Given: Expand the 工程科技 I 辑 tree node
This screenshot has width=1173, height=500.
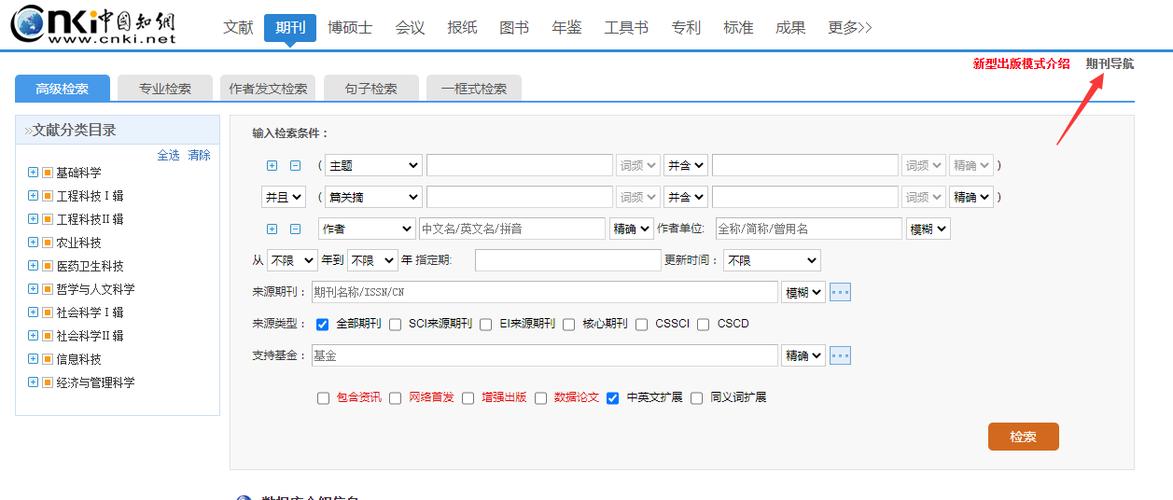Looking at the screenshot, I should [x=32, y=195].
